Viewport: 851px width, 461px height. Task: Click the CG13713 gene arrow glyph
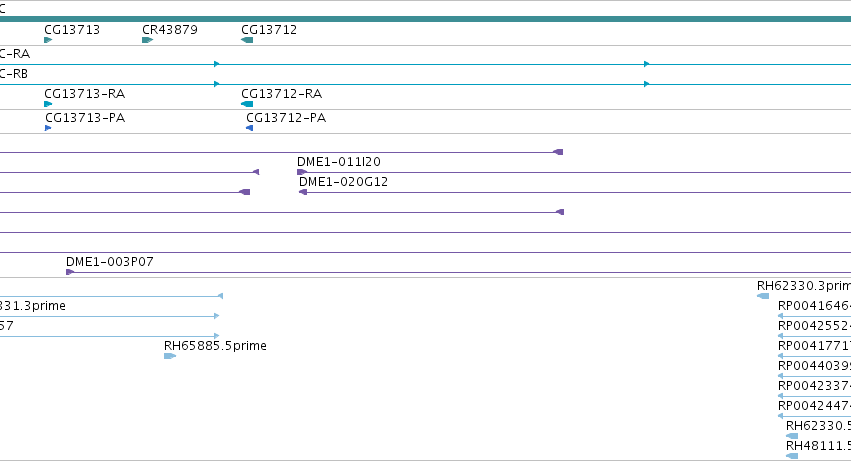click(x=48, y=40)
